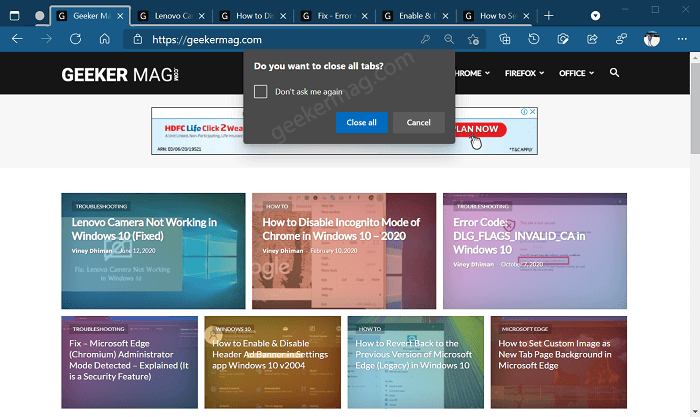The height and width of the screenshot is (417, 700).
Task: Click the web capture toolbar icon
Action: [x=563, y=39]
